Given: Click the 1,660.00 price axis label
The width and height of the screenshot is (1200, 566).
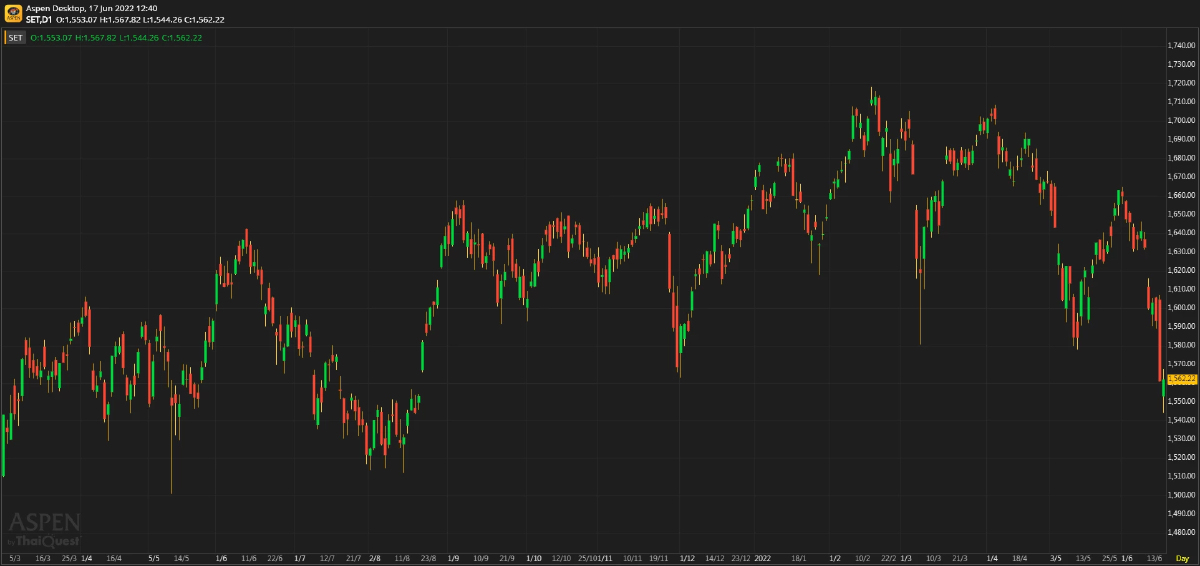Looking at the screenshot, I should 1183,195.
